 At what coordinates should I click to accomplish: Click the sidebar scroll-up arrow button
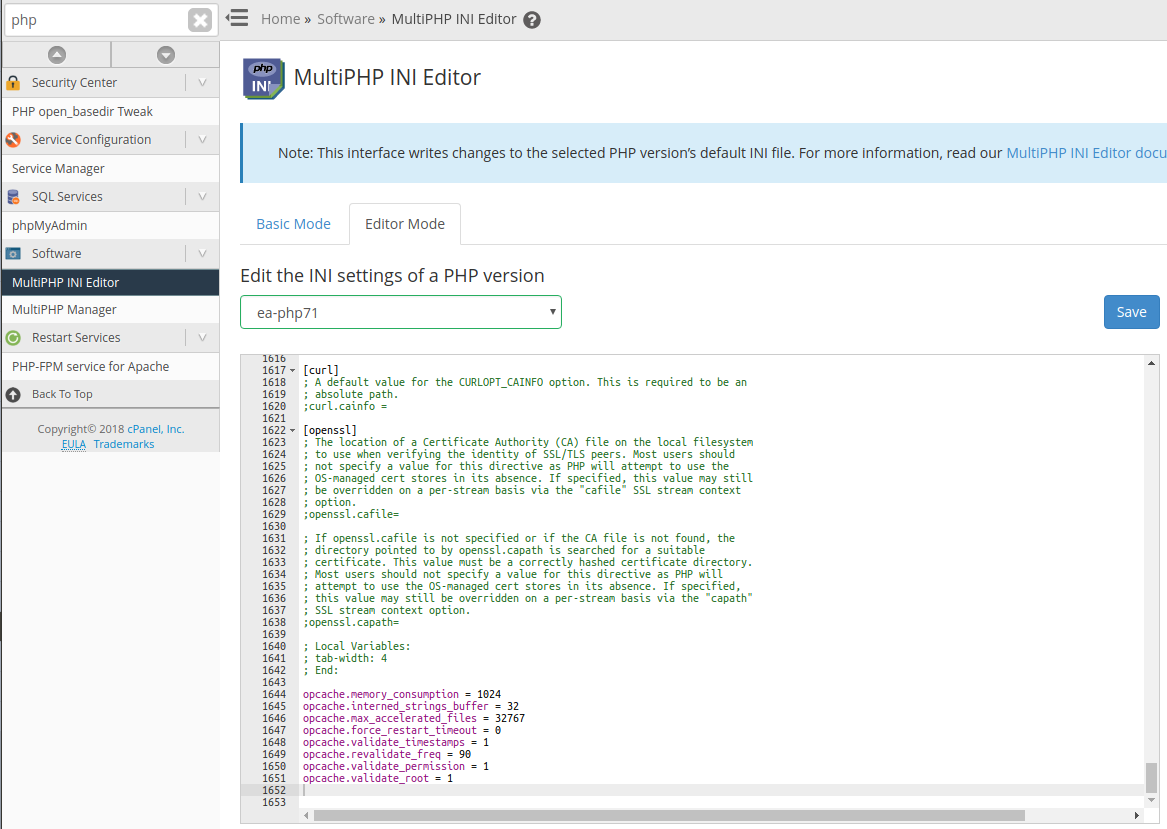[x=57, y=54]
